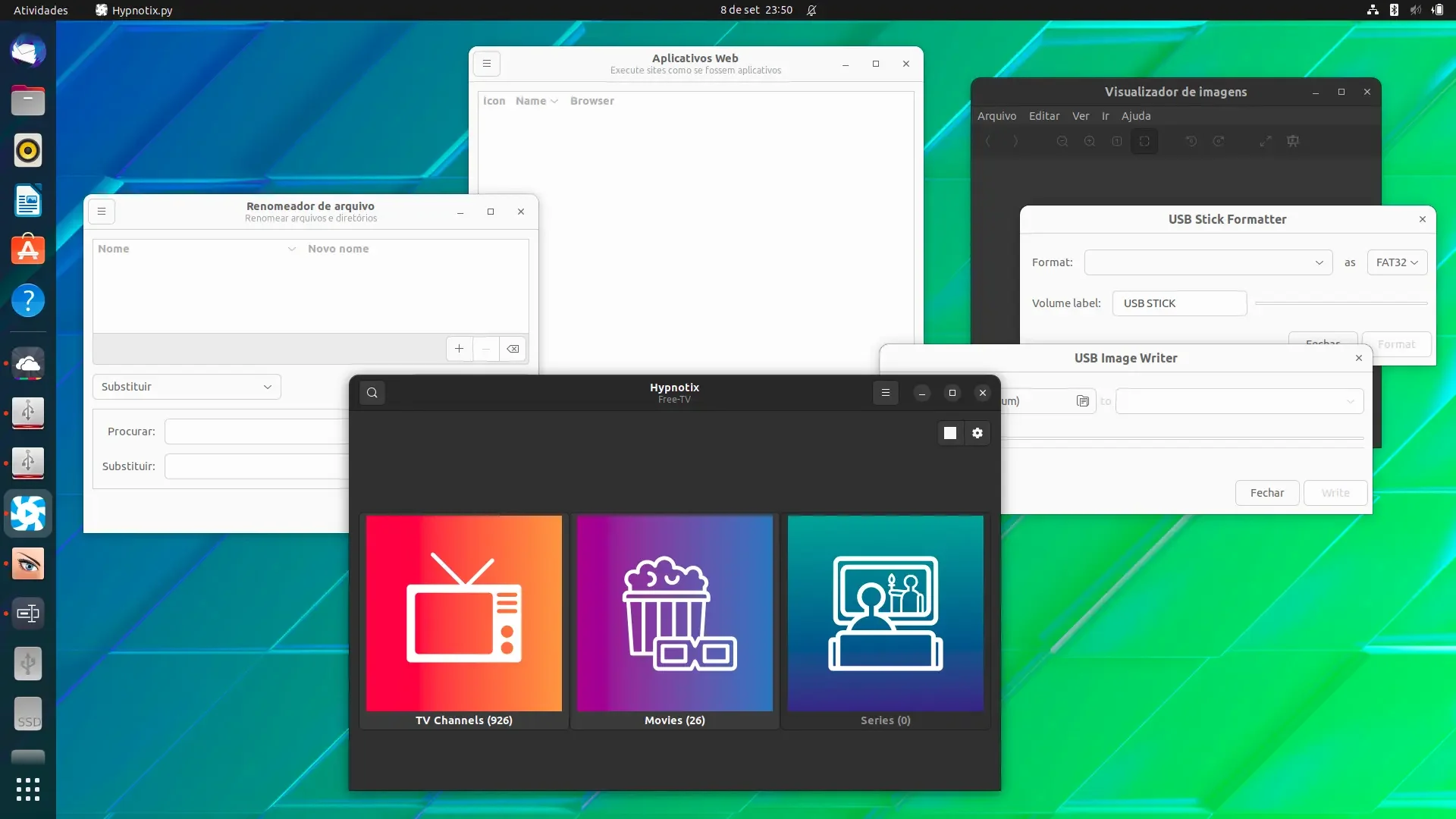This screenshot has height=819, width=1456.
Task: Add file with plus button in Renomeador
Action: point(459,349)
